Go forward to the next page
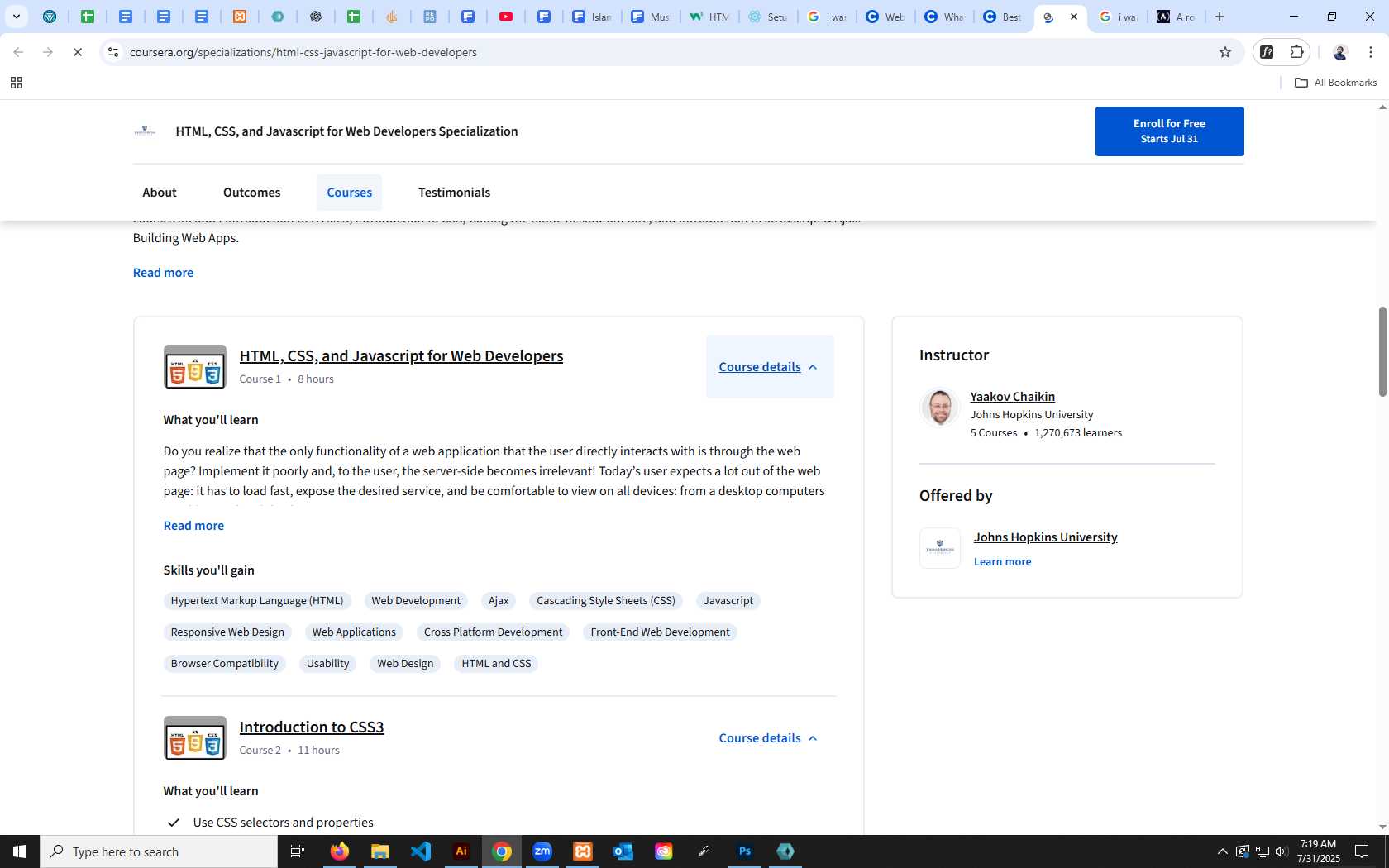 [48, 52]
